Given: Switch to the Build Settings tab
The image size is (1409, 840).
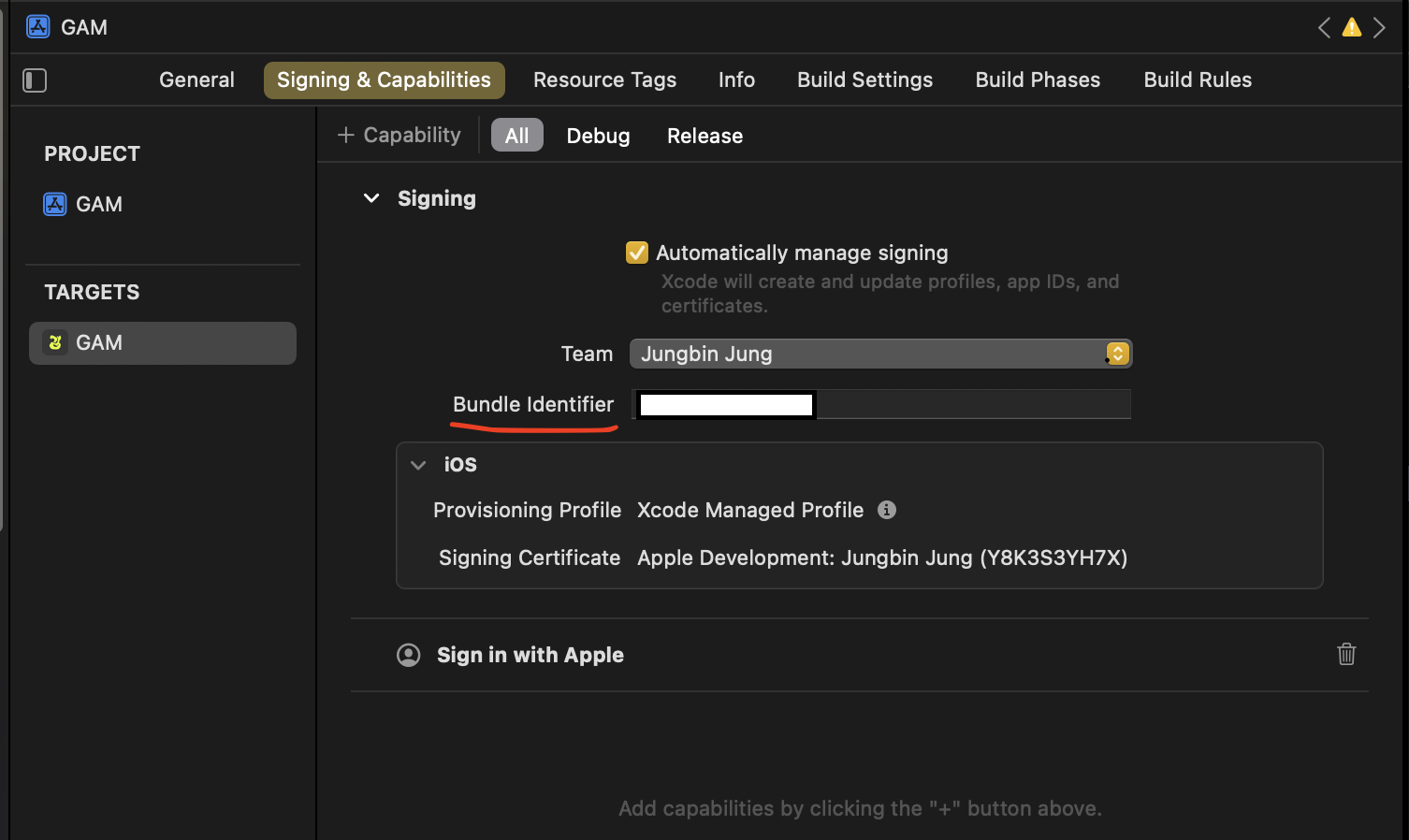Looking at the screenshot, I should click(x=864, y=80).
